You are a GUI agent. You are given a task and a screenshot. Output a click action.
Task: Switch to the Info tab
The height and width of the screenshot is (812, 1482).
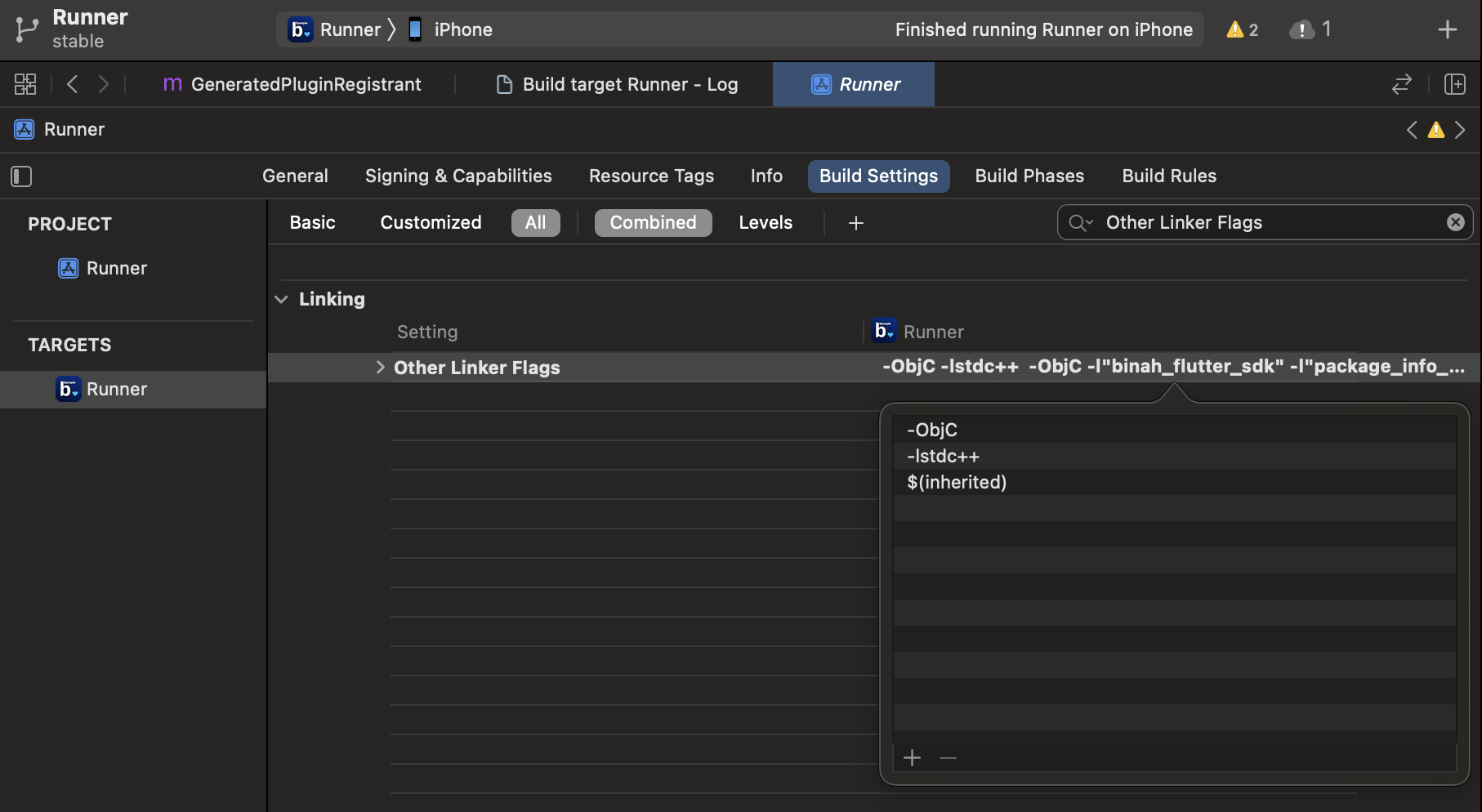[766, 176]
